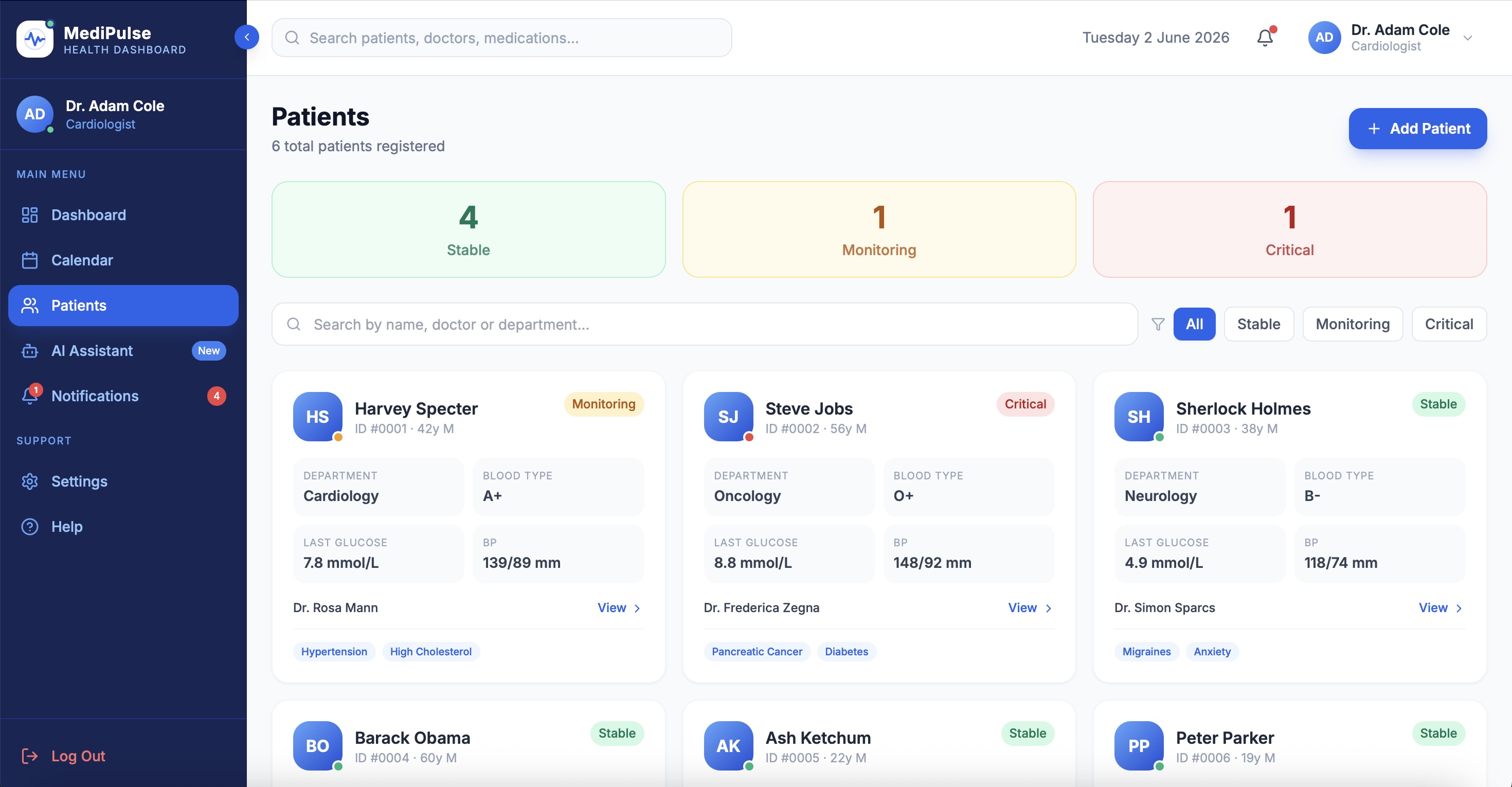Click the MediPulse heartbeat logo icon
The image size is (1512, 787).
[x=34, y=39]
